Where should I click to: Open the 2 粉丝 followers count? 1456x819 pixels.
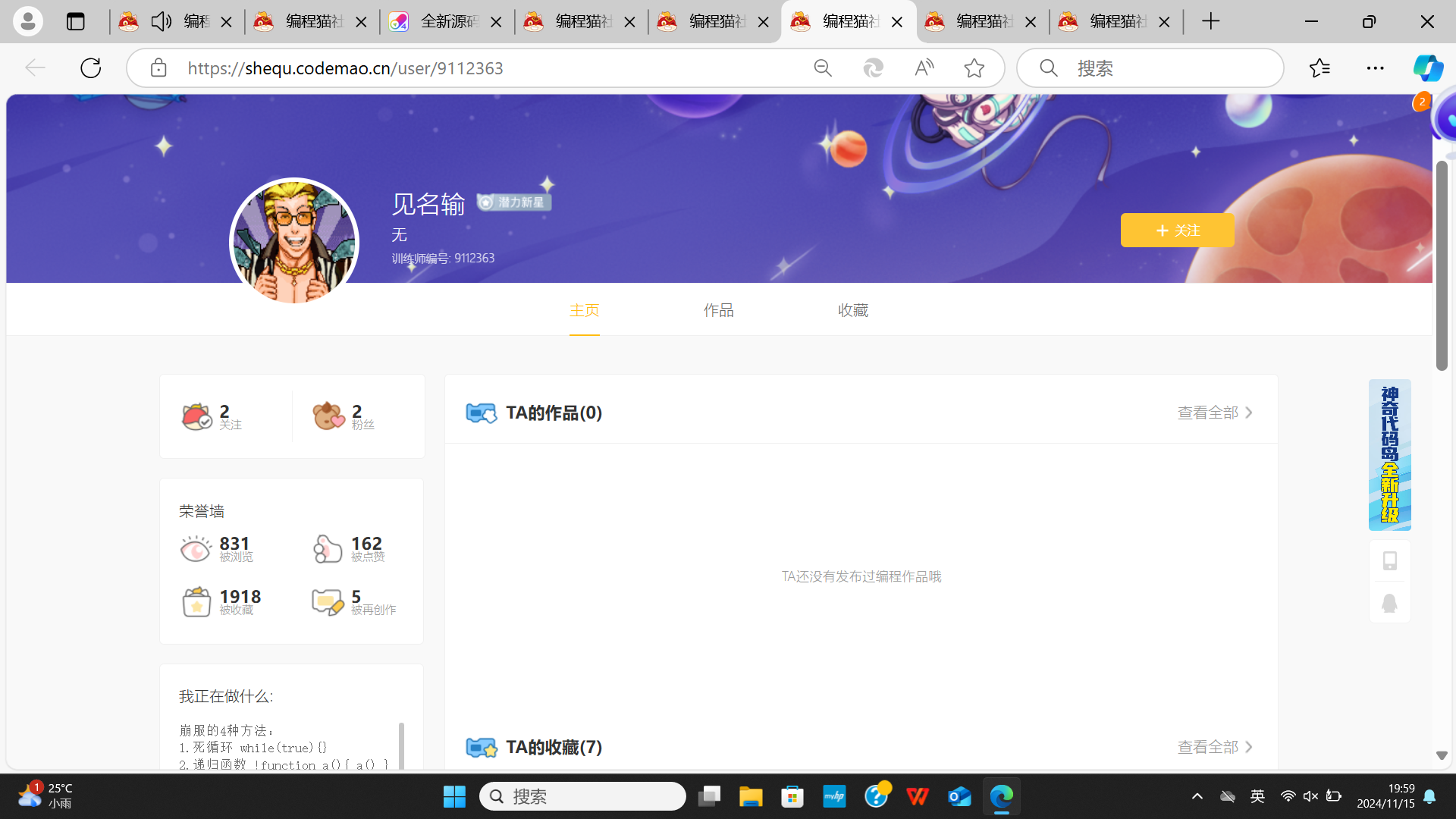(344, 416)
